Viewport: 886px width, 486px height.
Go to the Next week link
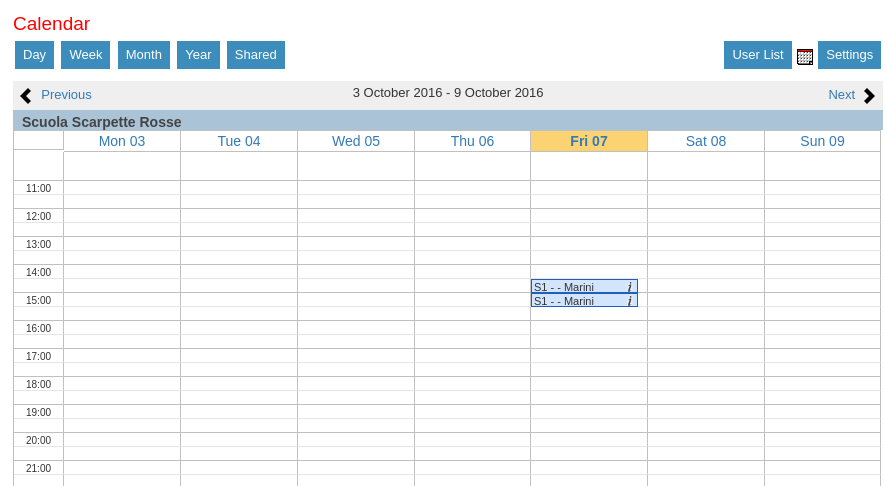(841, 95)
